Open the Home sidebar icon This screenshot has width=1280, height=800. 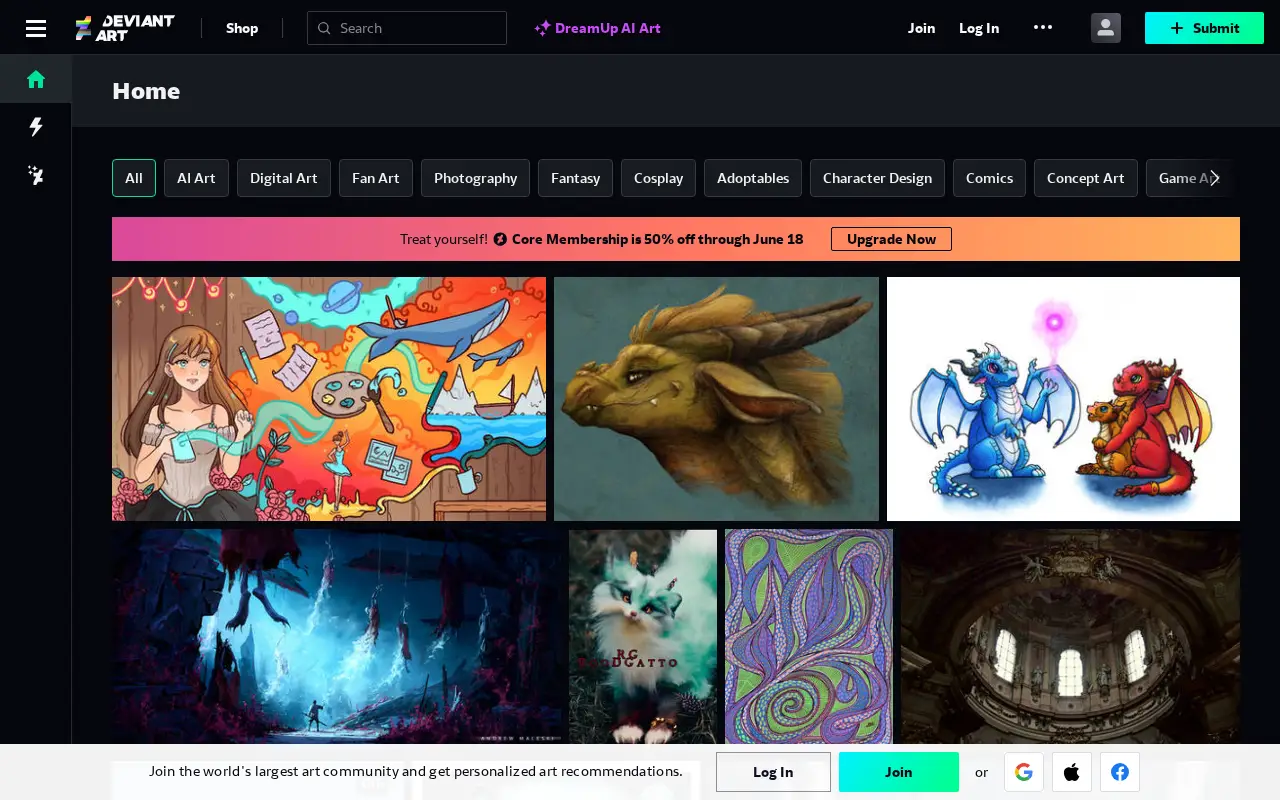[36, 79]
